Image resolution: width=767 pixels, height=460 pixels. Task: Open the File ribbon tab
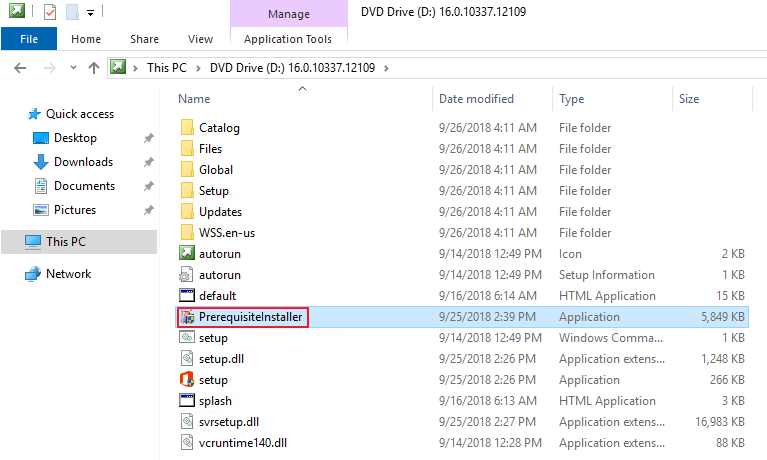tap(29, 39)
